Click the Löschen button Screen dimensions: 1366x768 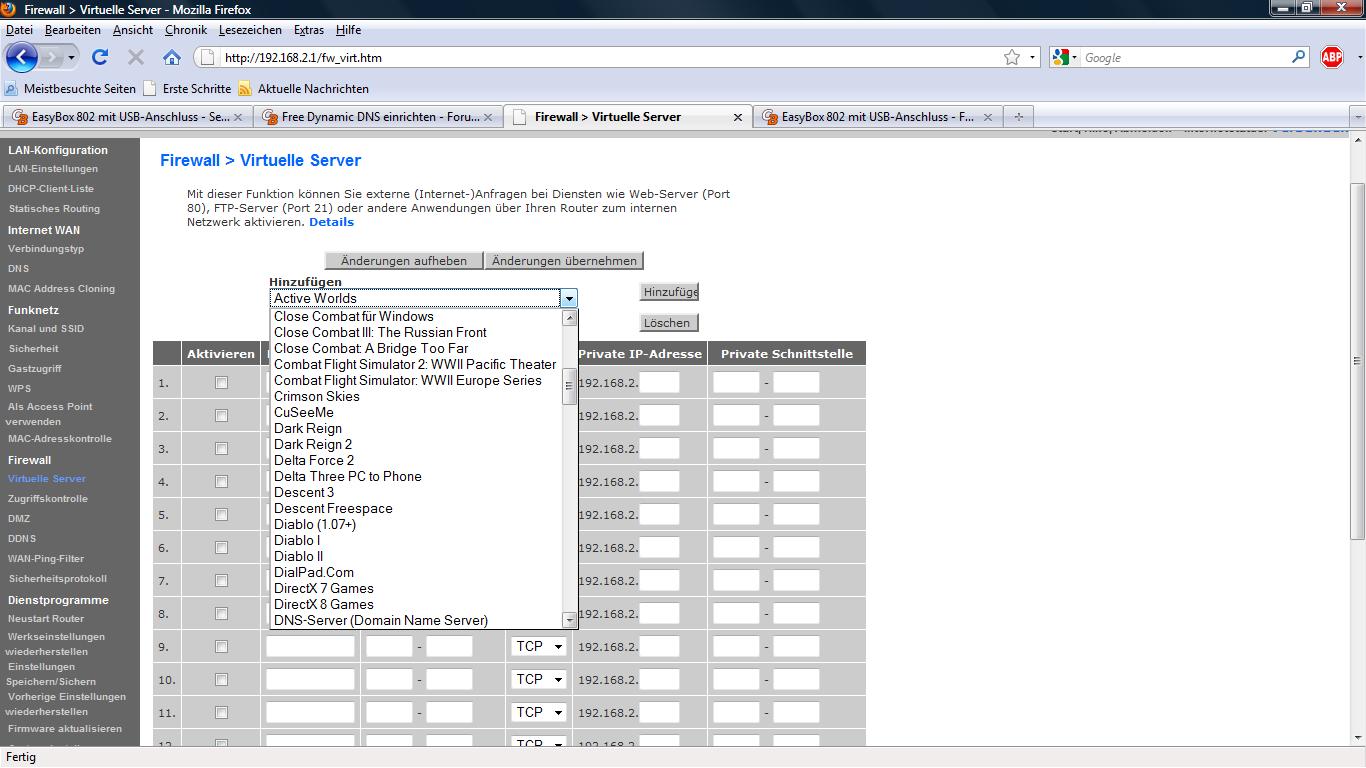click(667, 323)
